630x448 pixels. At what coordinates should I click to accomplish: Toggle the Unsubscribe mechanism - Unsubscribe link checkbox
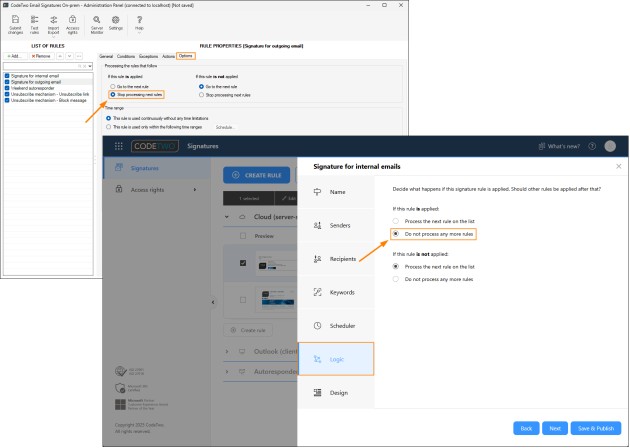tap(7, 94)
